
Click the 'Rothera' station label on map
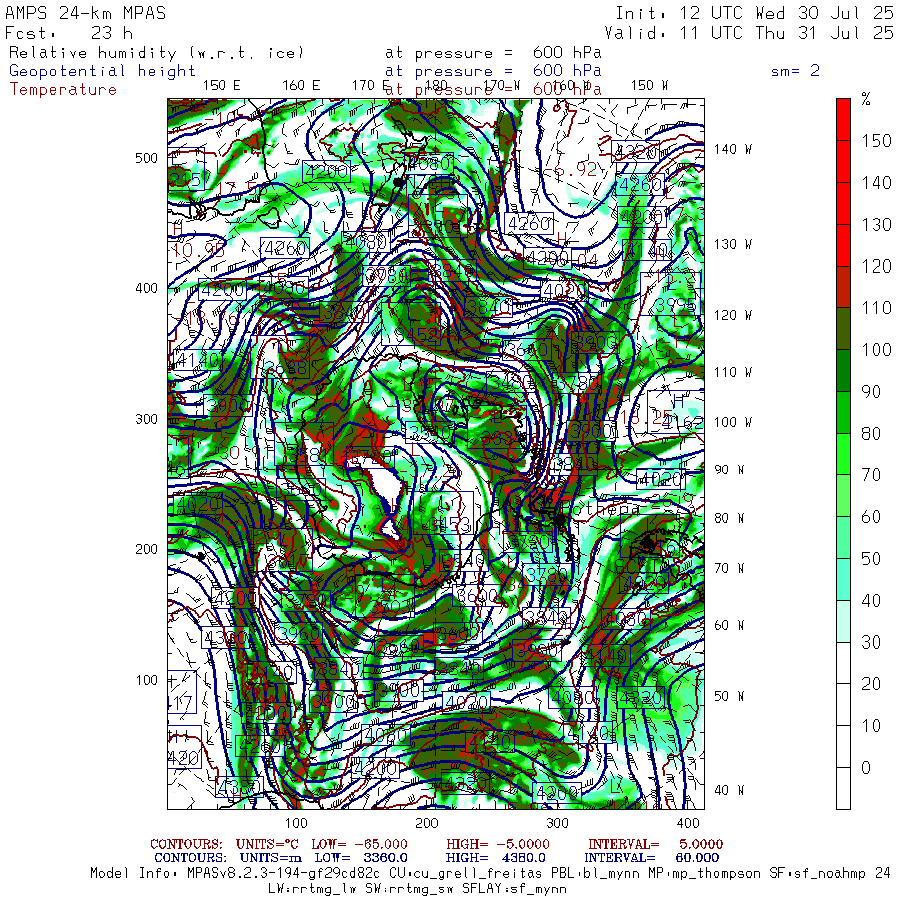coord(600,509)
